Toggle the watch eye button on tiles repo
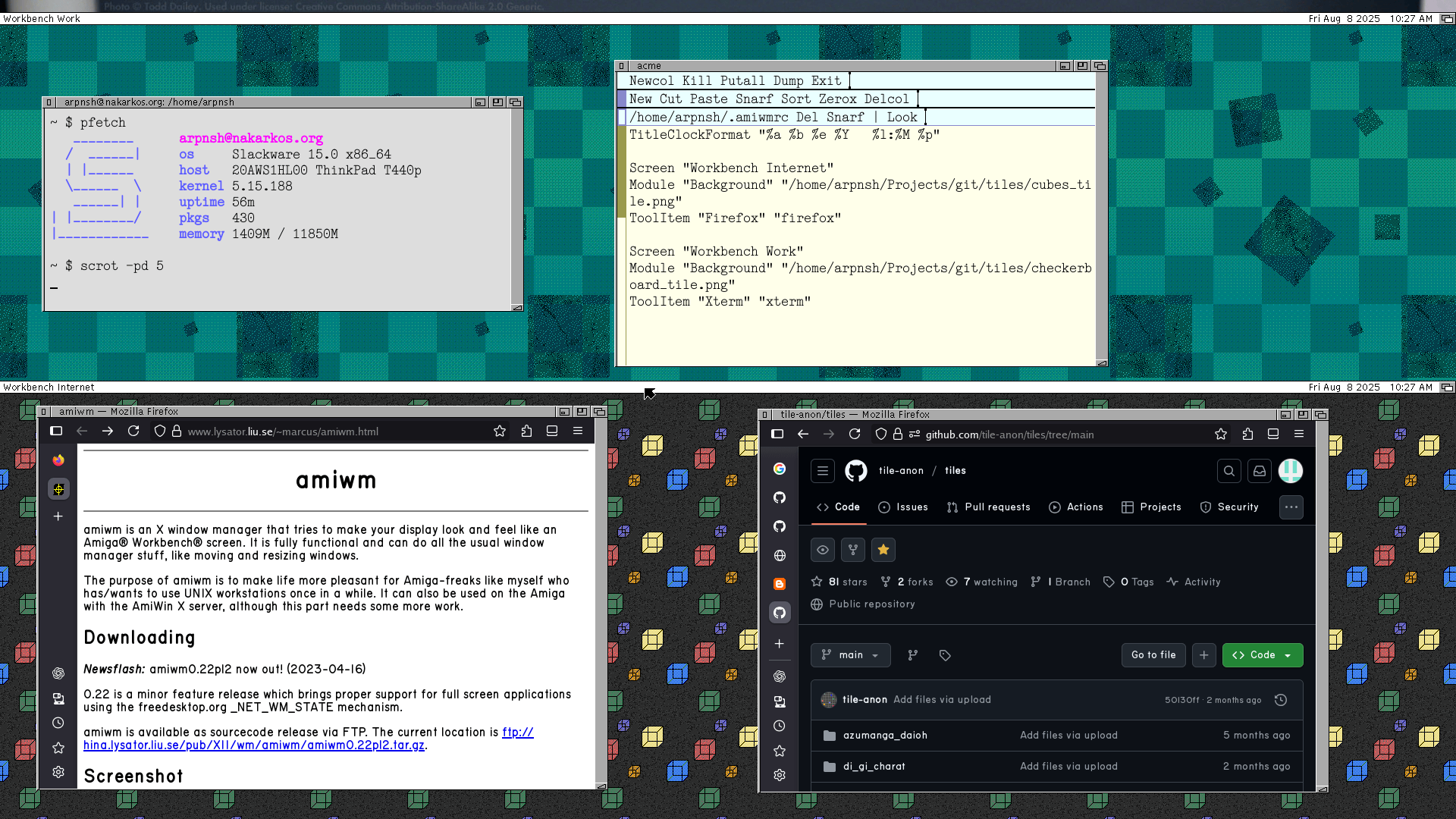The width and height of the screenshot is (1456, 819). (823, 550)
